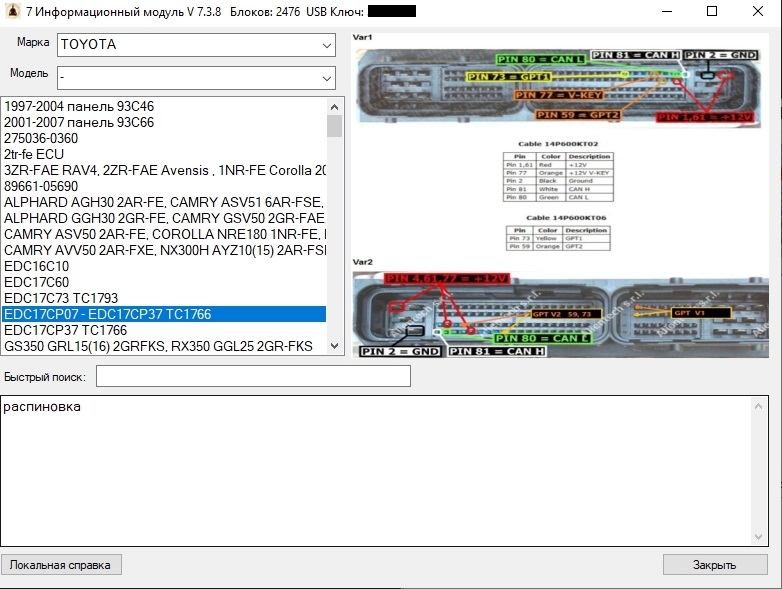The width and height of the screenshot is (782, 589).
Task: Select entry 'ALPHARD GGH30 2GR-FE, CAMRY GSV50'
Action: (164, 218)
